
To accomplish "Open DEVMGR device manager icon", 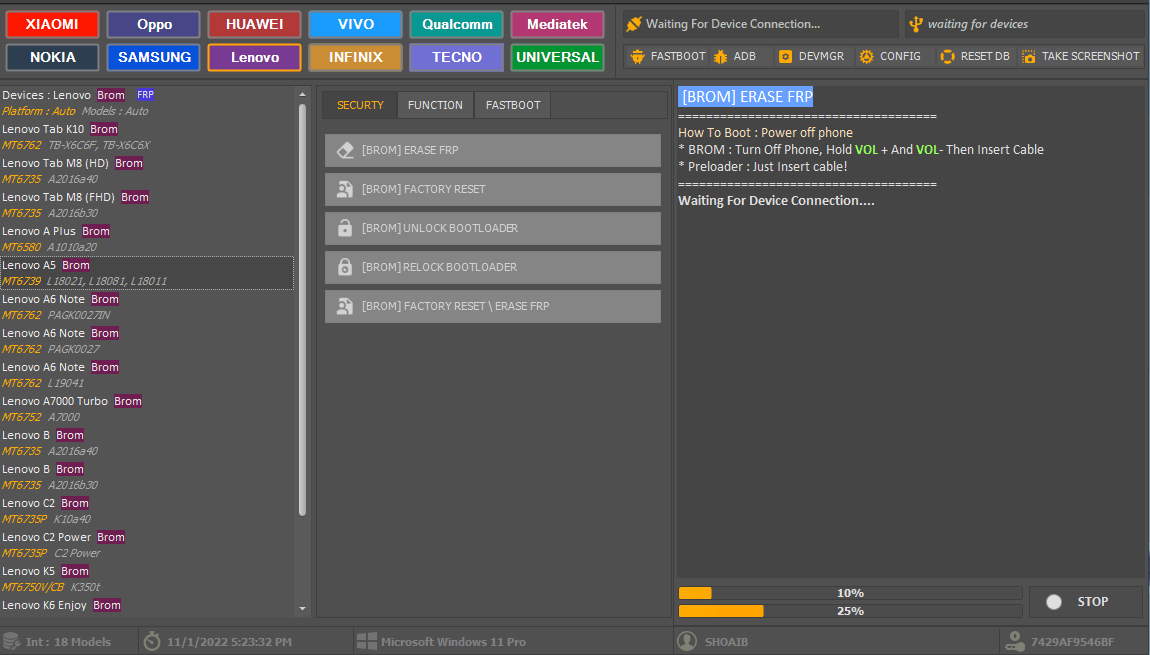I will coord(785,57).
